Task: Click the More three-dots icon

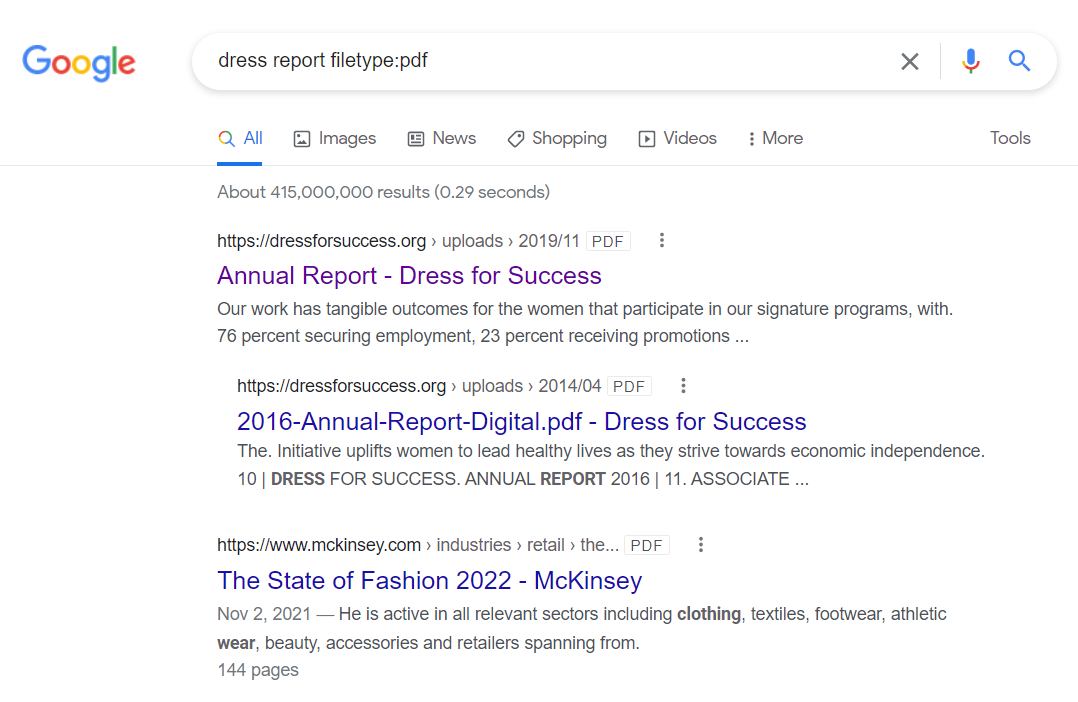Action: tap(751, 139)
